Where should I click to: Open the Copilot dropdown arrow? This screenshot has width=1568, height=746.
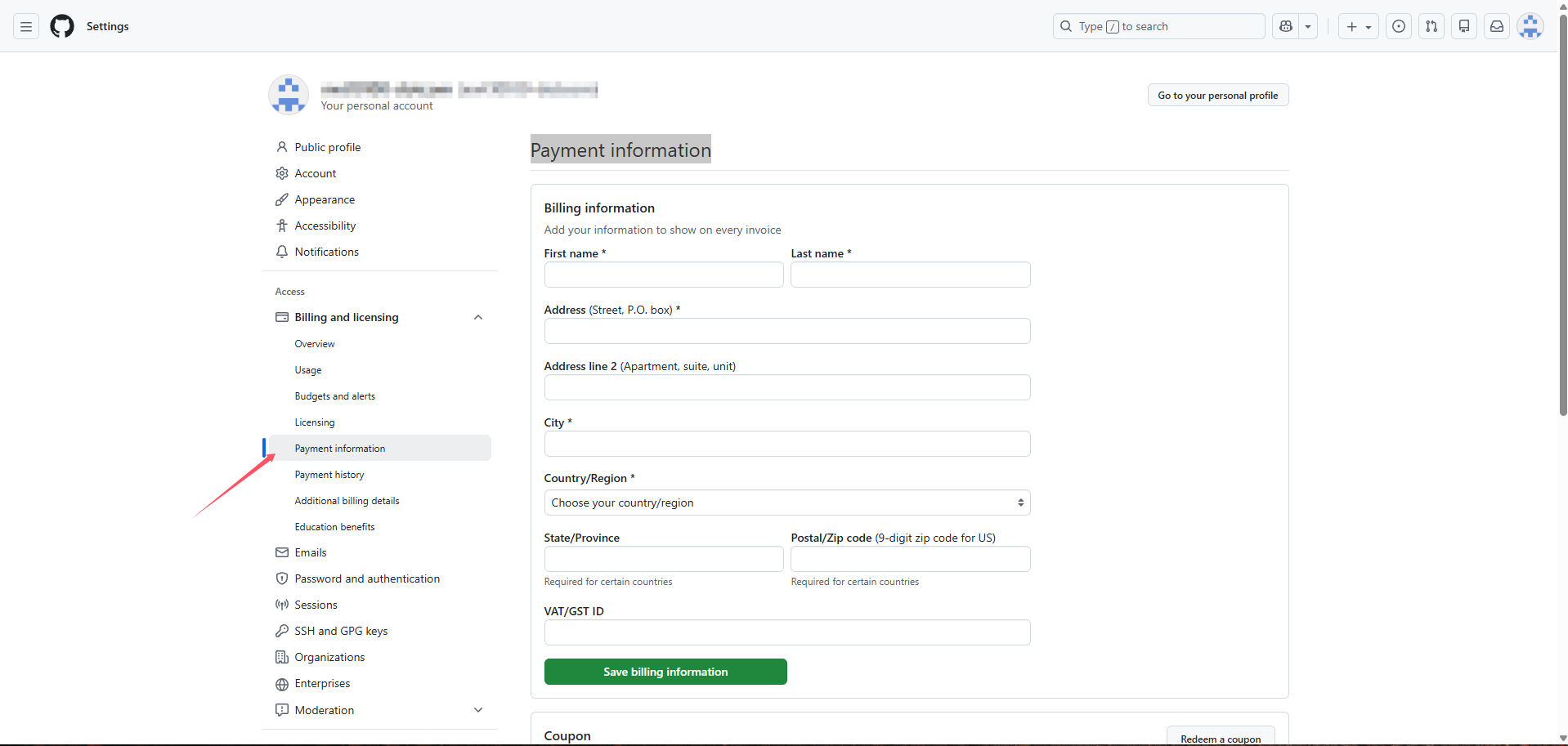pos(1308,26)
